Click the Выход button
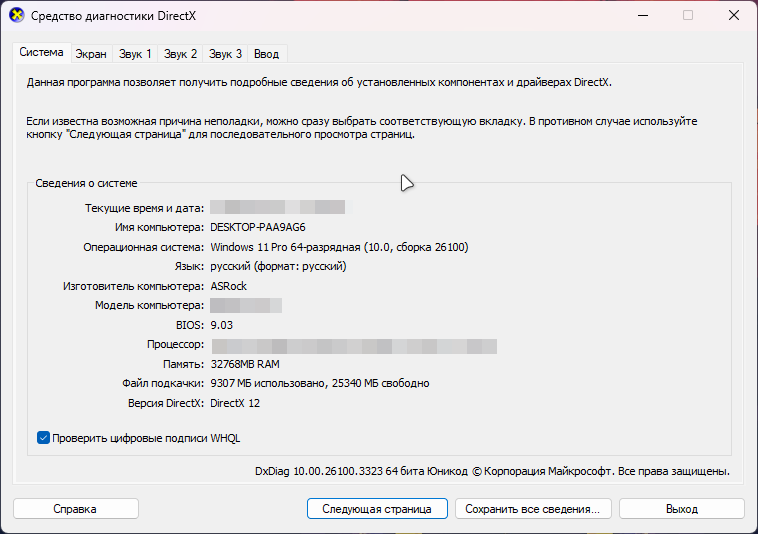 click(x=682, y=509)
